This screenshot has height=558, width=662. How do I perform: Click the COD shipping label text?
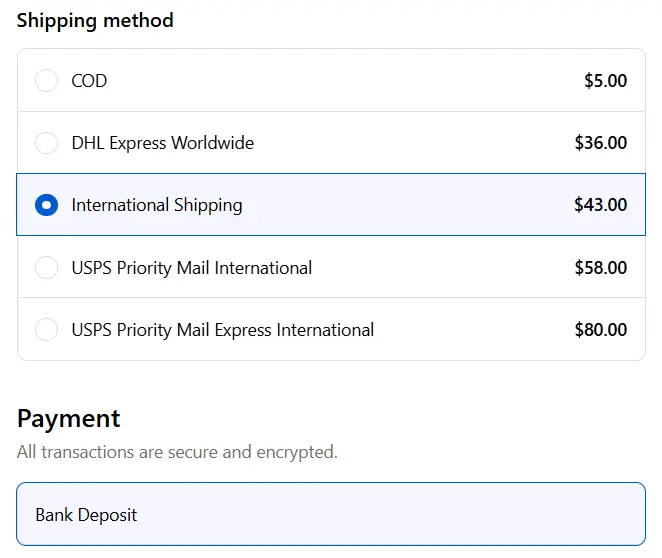pos(89,81)
